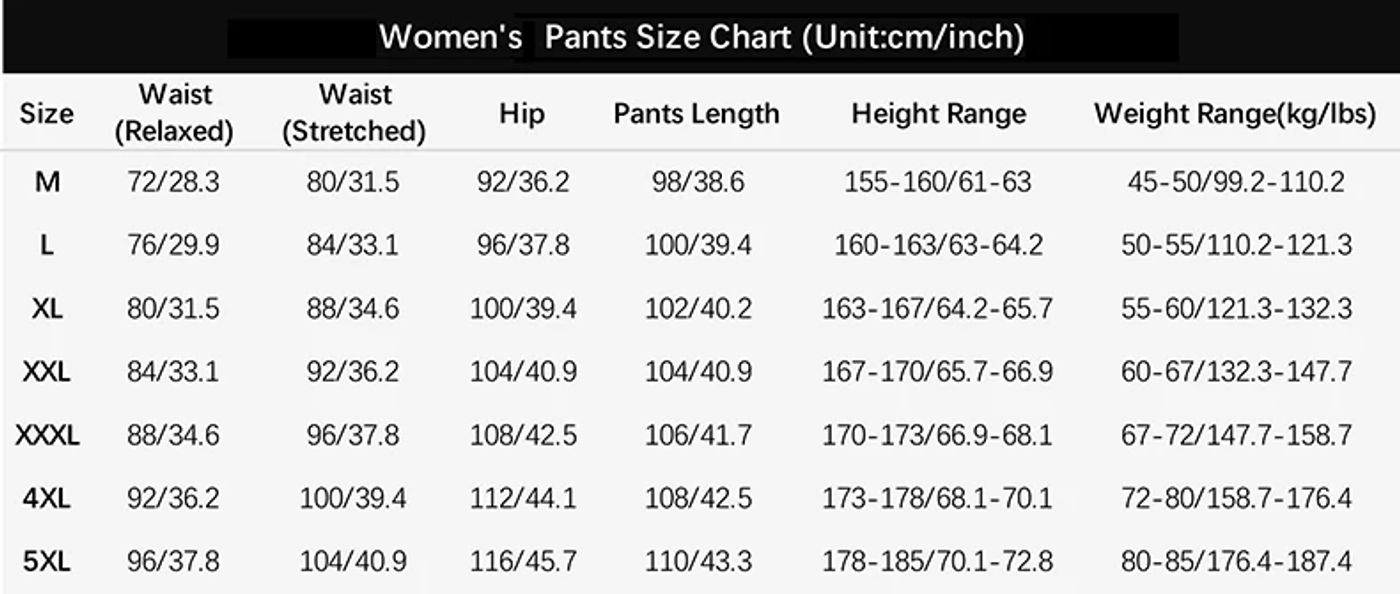
Task: Click the Waist (Stretched) column header
Action: [354, 113]
